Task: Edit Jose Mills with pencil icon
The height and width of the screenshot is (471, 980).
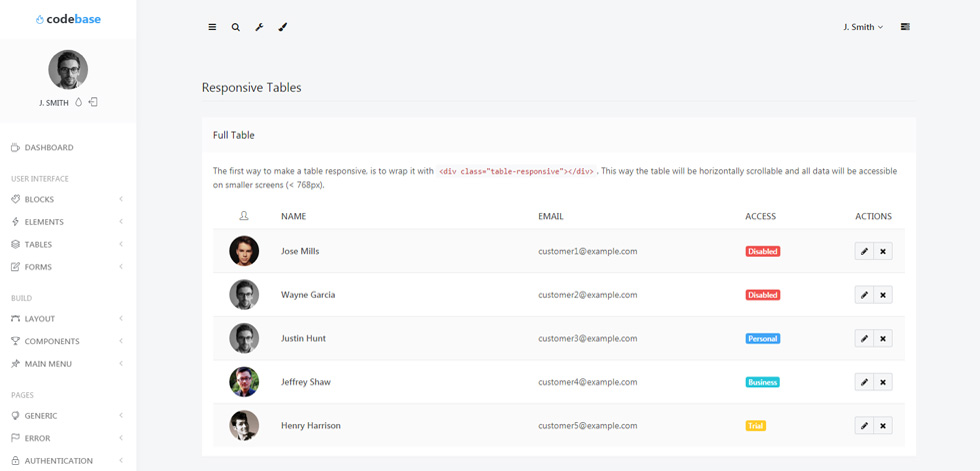Action: [864, 251]
